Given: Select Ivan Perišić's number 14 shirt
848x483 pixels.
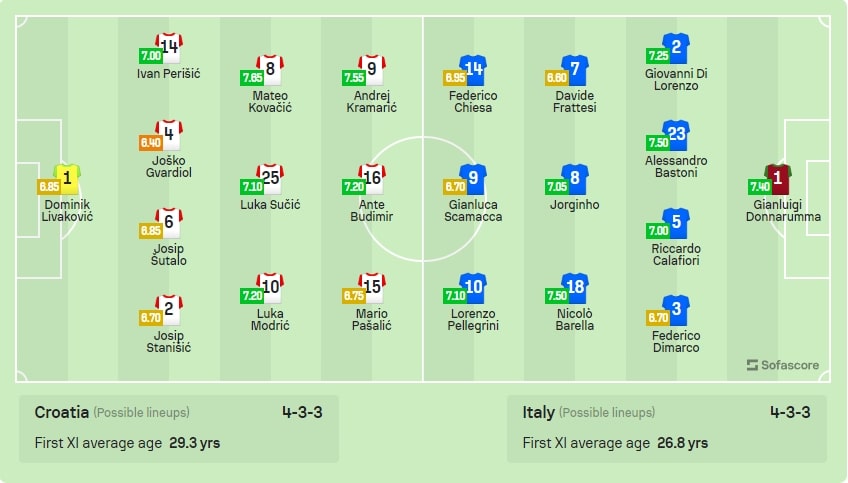Looking at the screenshot, I should (169, 47).
